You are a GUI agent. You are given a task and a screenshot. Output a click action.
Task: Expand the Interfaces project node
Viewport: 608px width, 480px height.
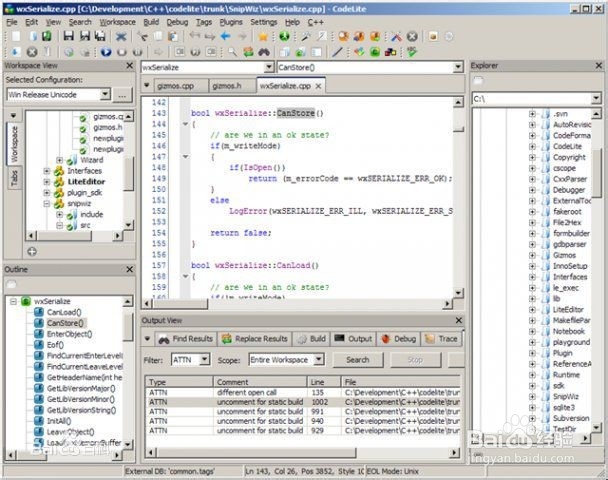(47, 171)
